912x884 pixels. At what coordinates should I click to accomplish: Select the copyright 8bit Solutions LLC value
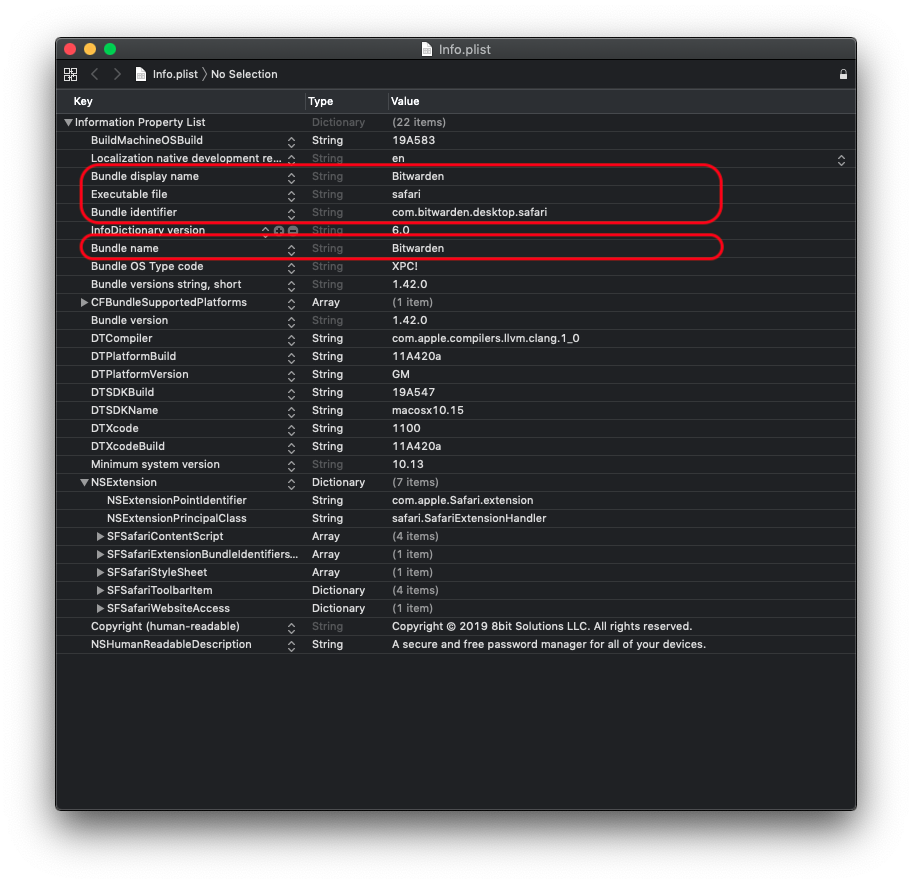pos(542,626)
